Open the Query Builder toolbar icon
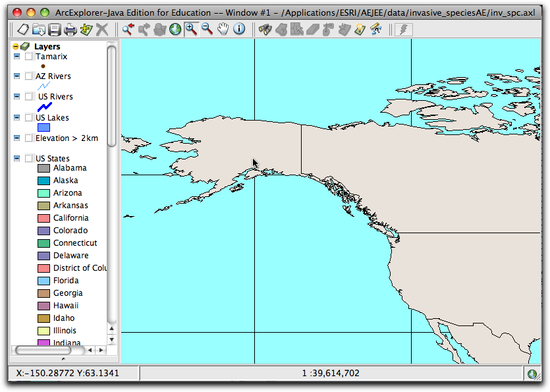Image resolution: width=550 pixels, height=392 pixels. (x=281, y=29)
